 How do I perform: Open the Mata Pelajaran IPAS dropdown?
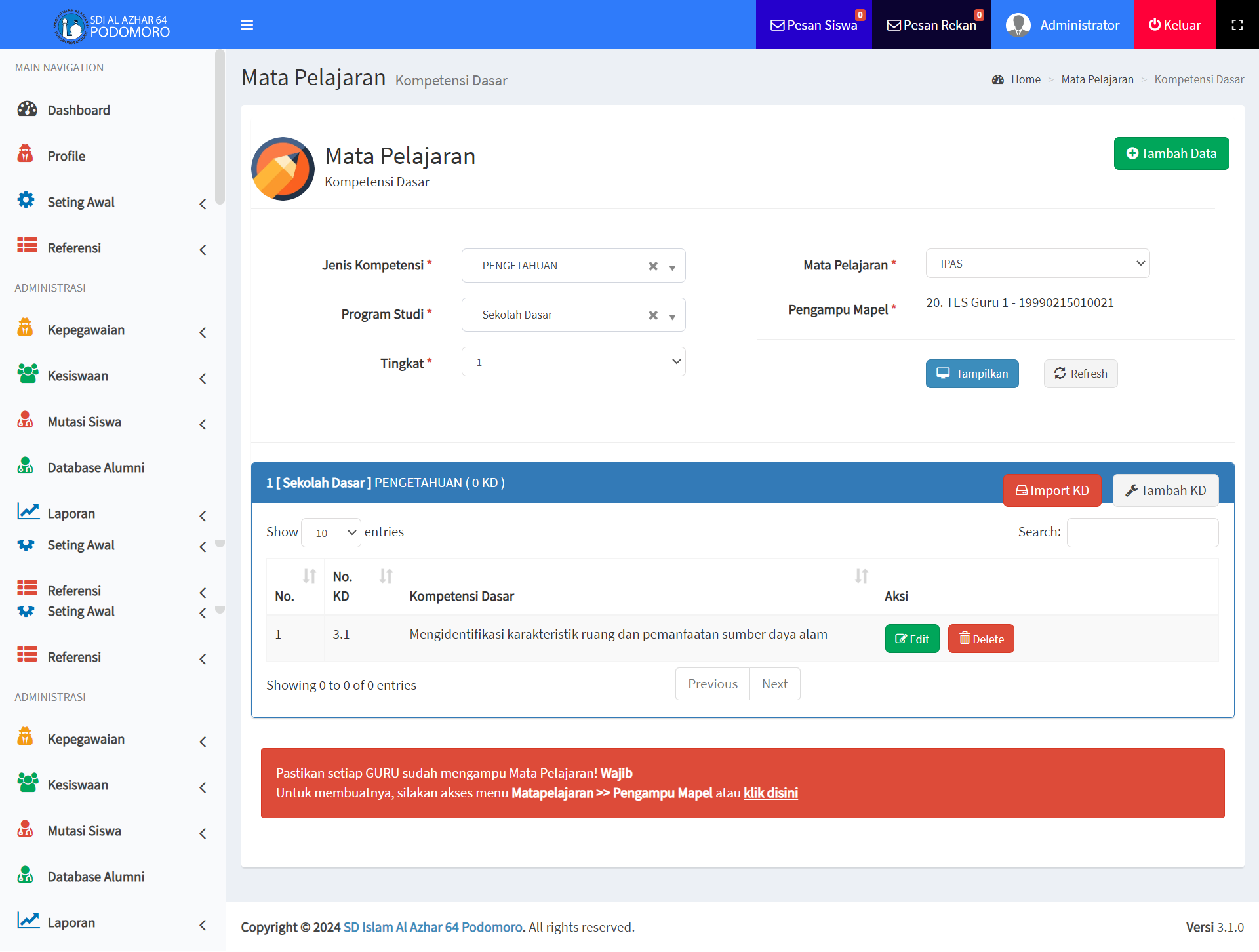[1037, 264]
